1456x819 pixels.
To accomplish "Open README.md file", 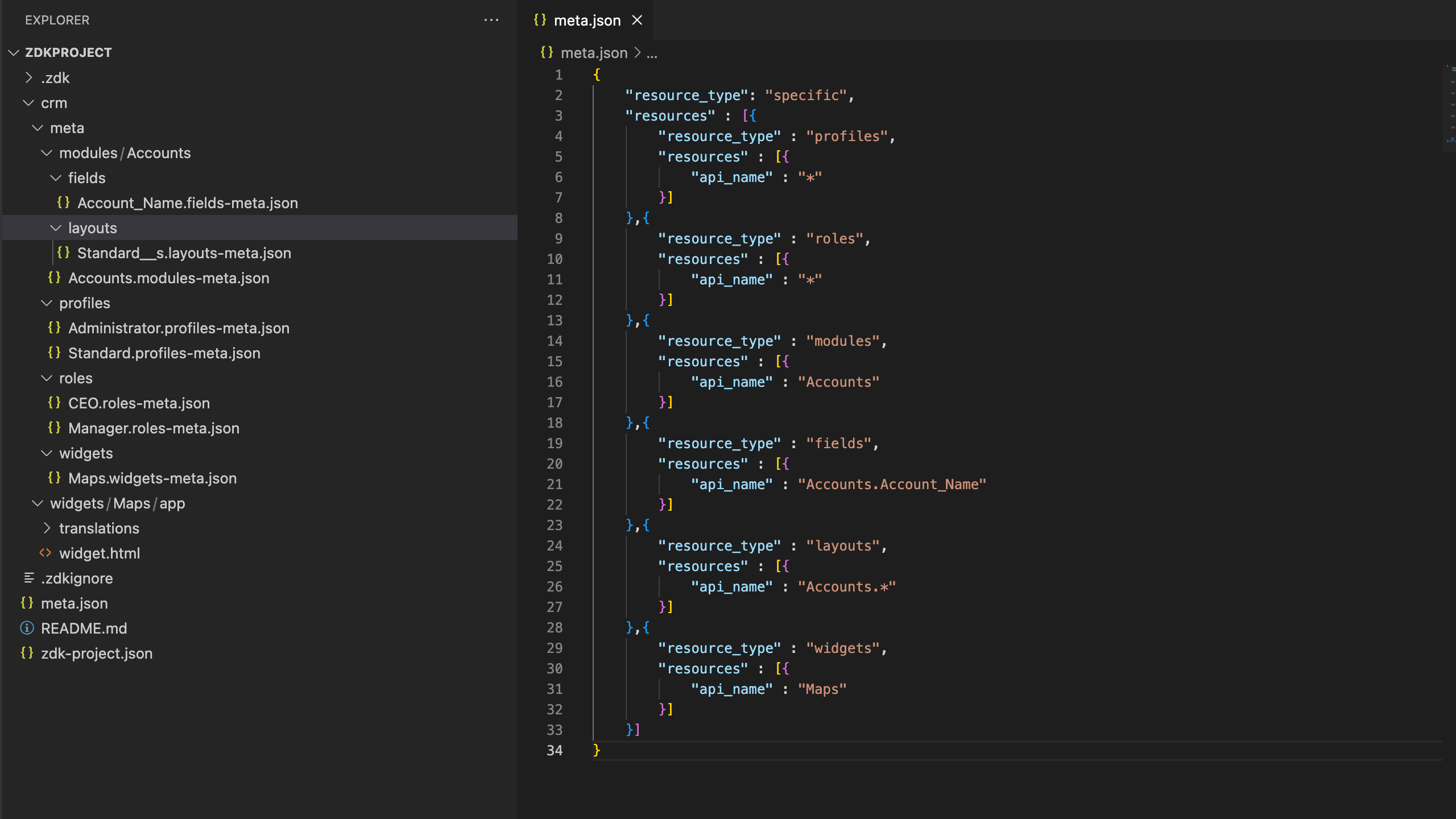I will pos(84,628).
